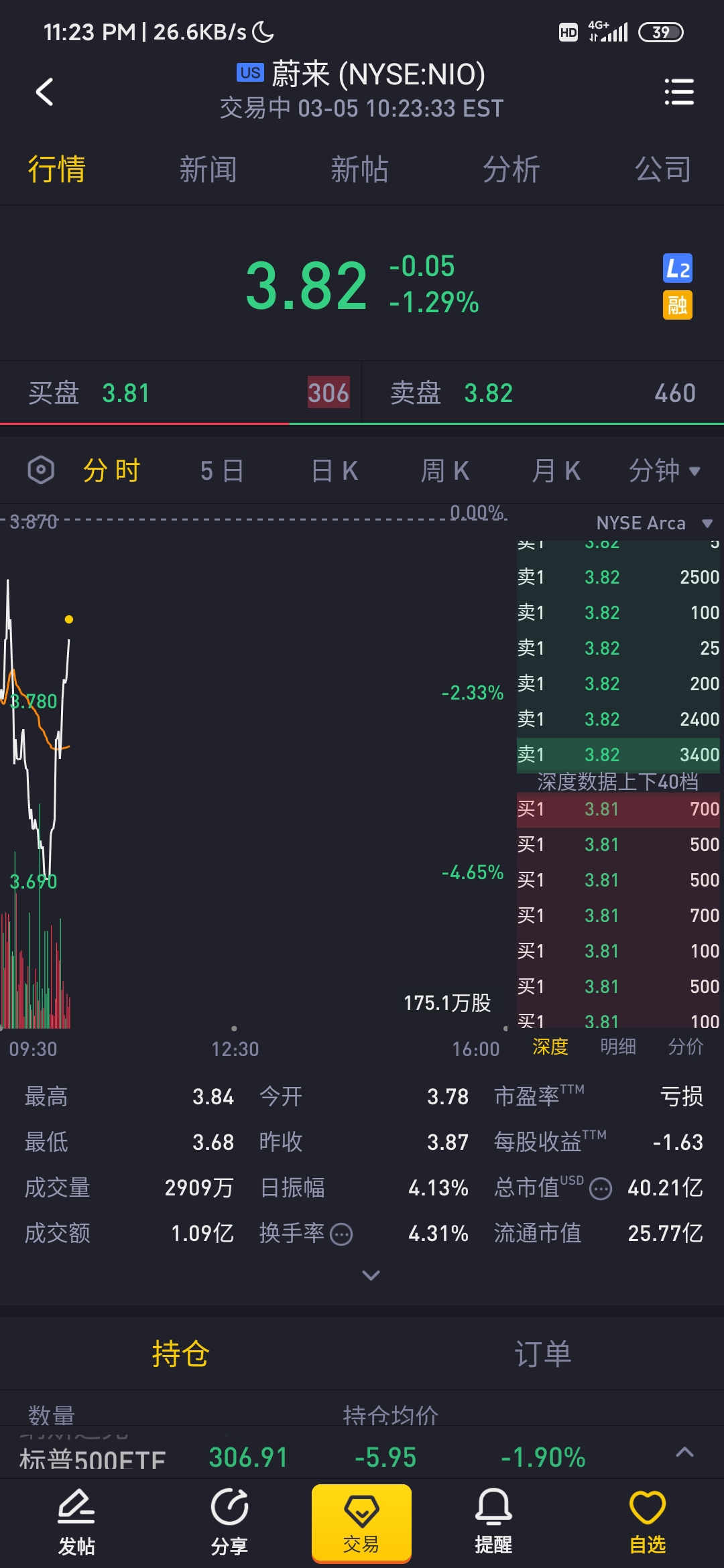This screenshot has height=1568, width=724.
Task: Switch to the 订单 orders tab
Action: pos(543,1354)
